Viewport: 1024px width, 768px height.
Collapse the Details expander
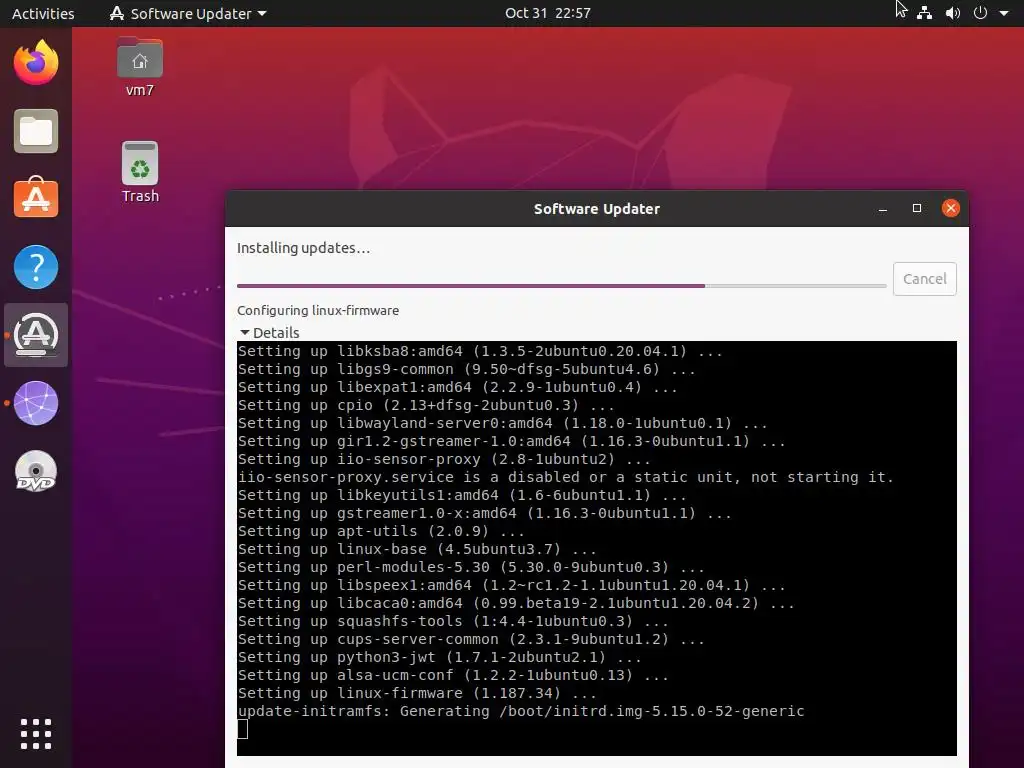click(269, 332)
